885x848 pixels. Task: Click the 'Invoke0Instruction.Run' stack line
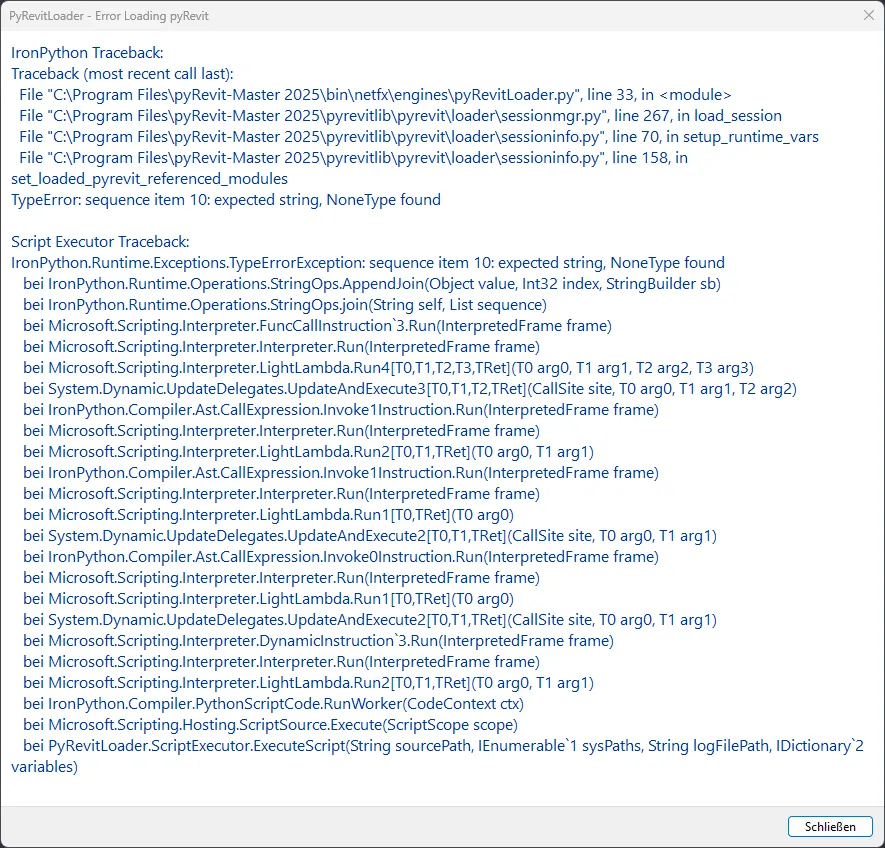(x=341, y=557)
